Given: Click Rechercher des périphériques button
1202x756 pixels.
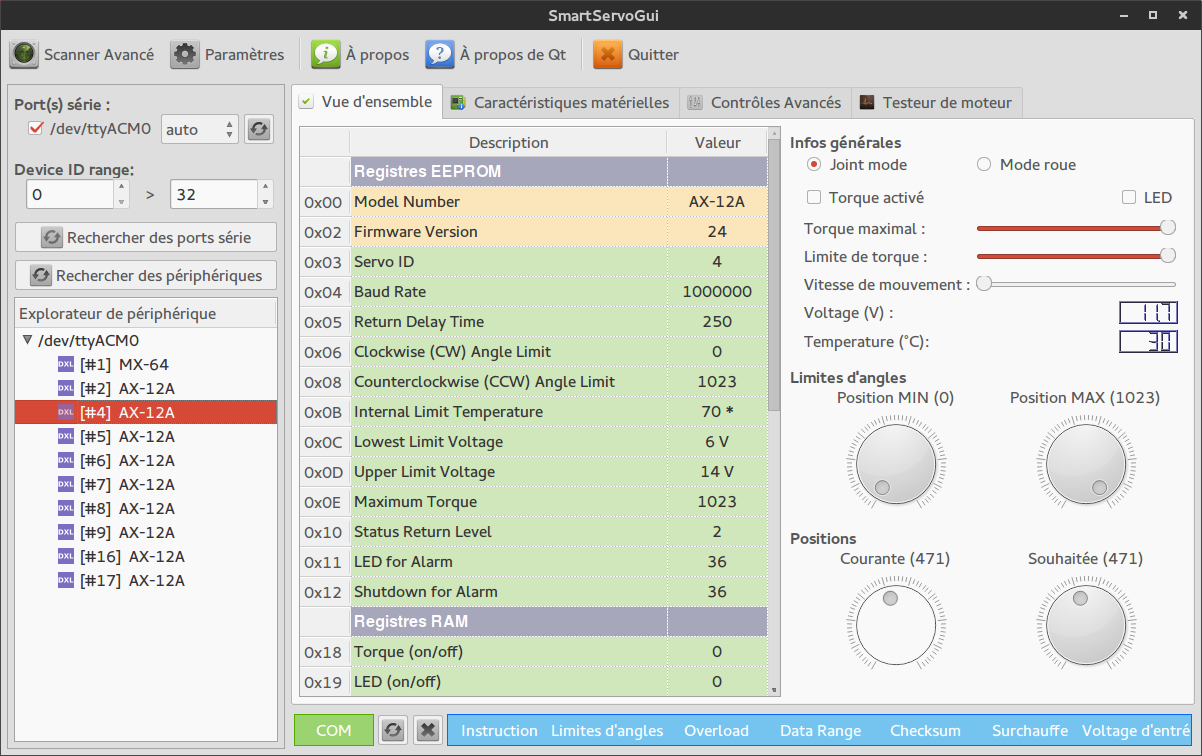Looking at the screenshot, I should click(x=146, y=275).
